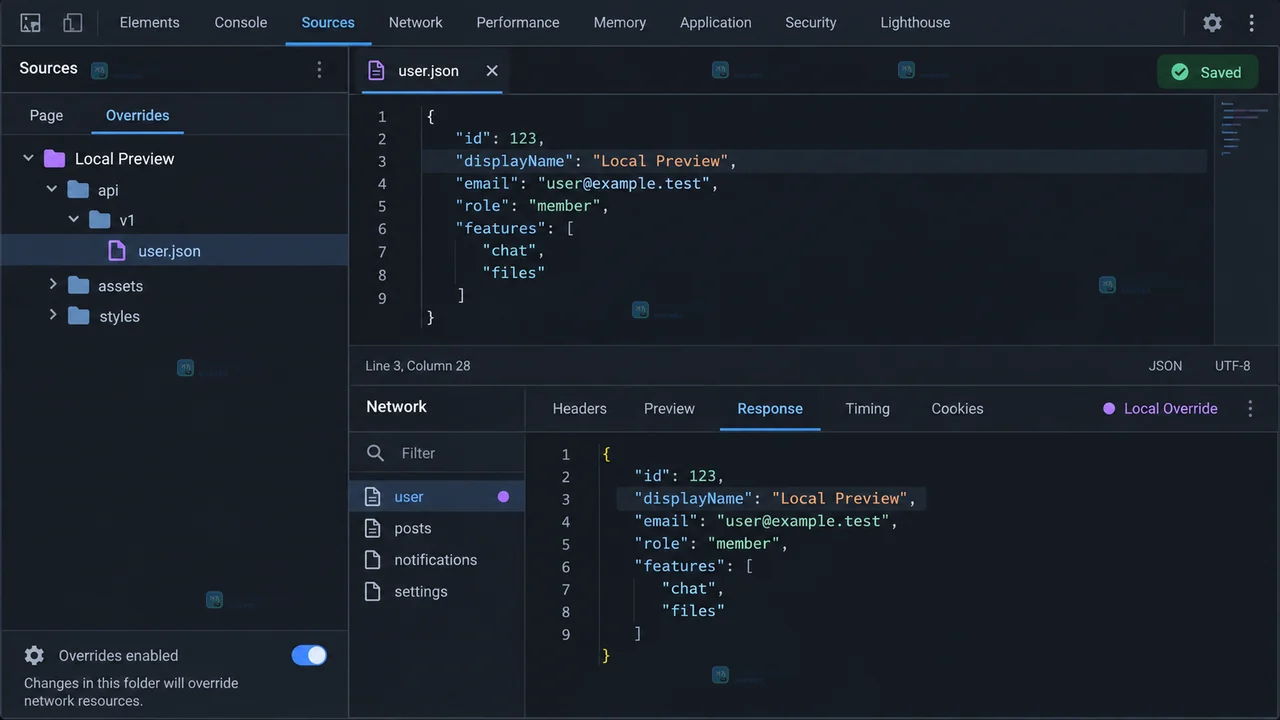This screenshot has height=720, width=1280.
Task: Expand the assets folder
Action: 53,285
